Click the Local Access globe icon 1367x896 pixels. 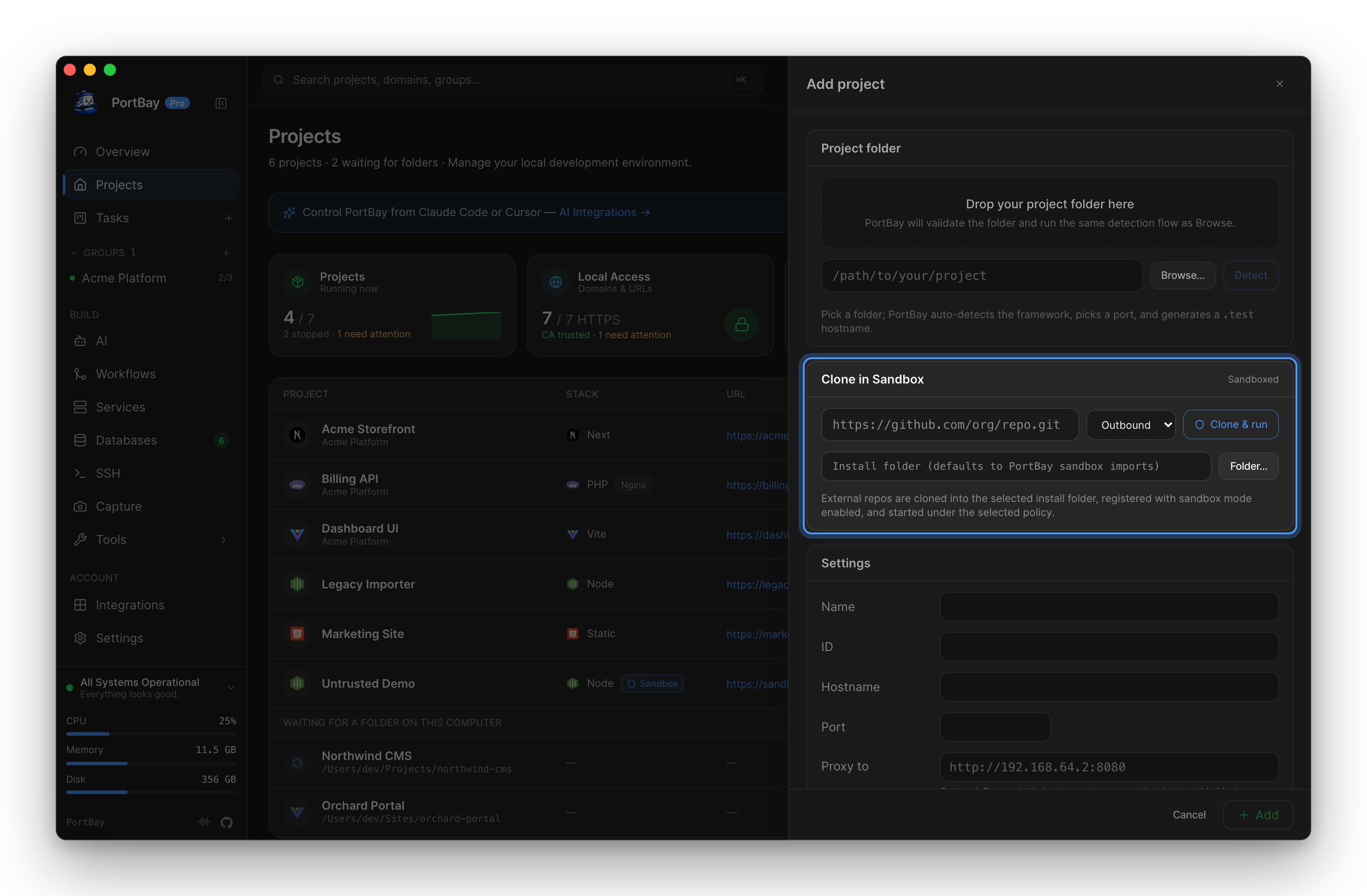point(555,282)
